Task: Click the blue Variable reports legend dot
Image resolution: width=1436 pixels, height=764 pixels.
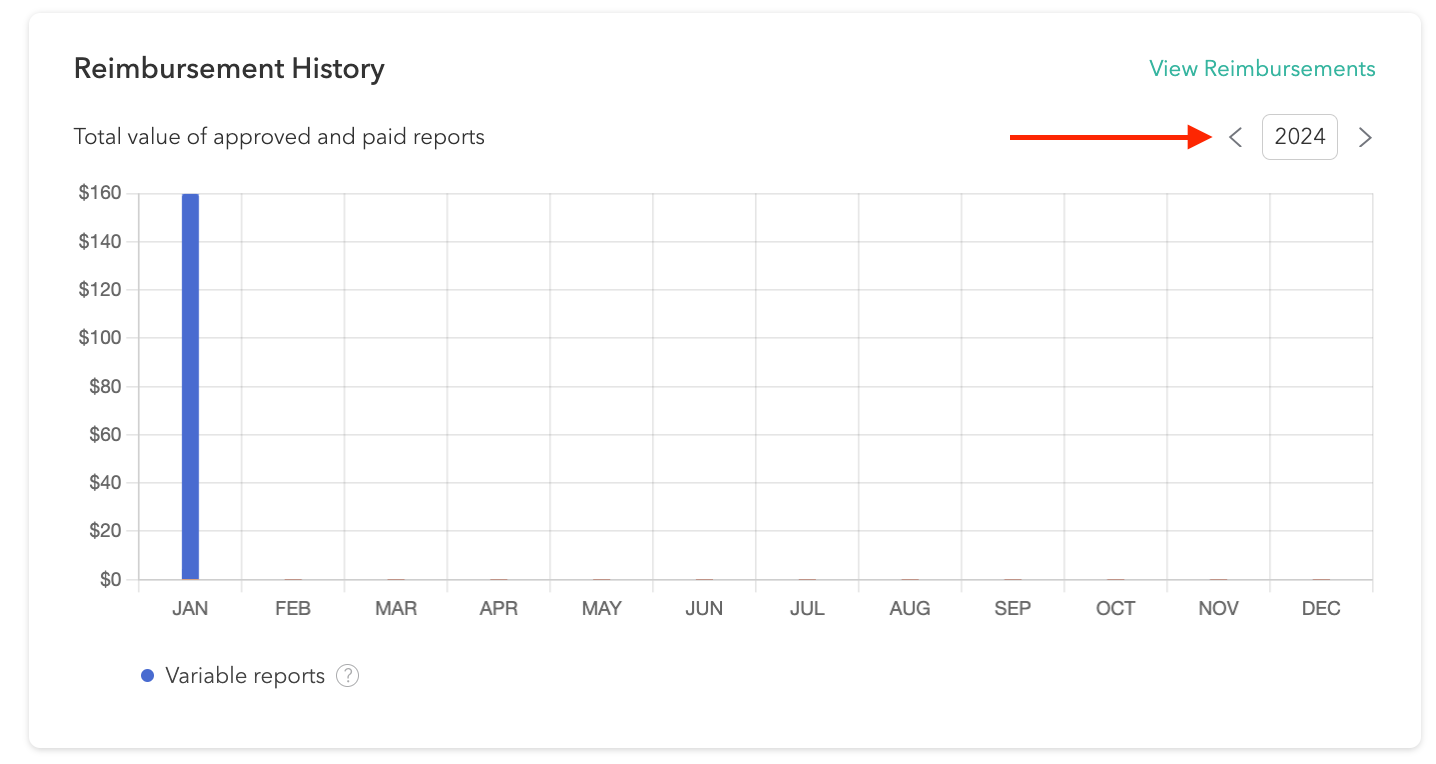Action: pos(148,676)
